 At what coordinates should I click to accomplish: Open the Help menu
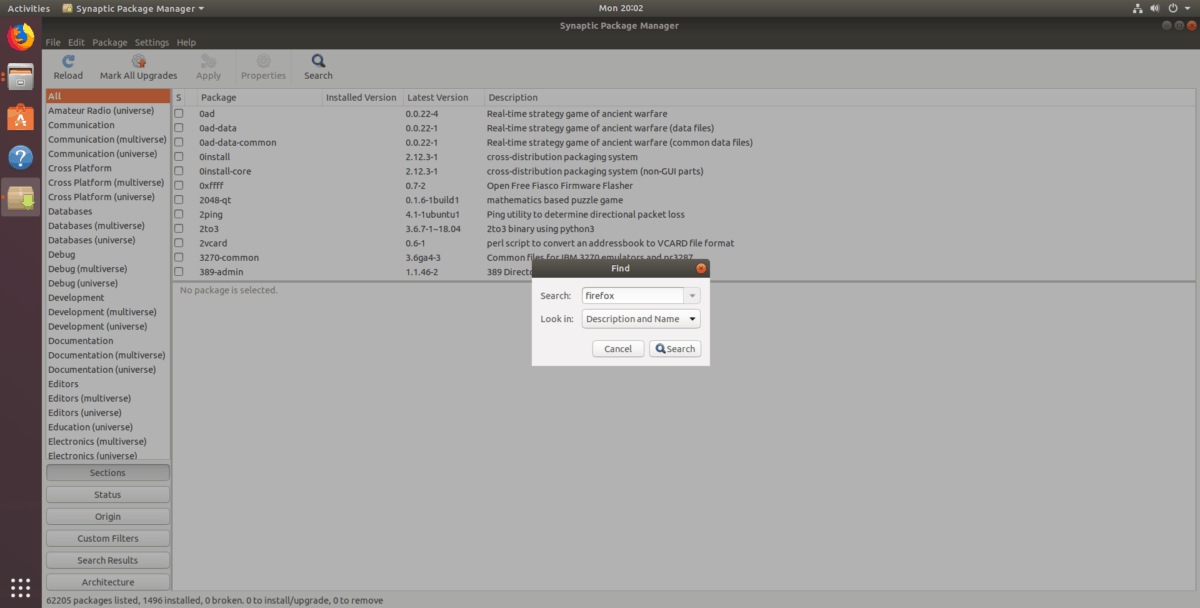pyautogui.click(x=186, y=43)
